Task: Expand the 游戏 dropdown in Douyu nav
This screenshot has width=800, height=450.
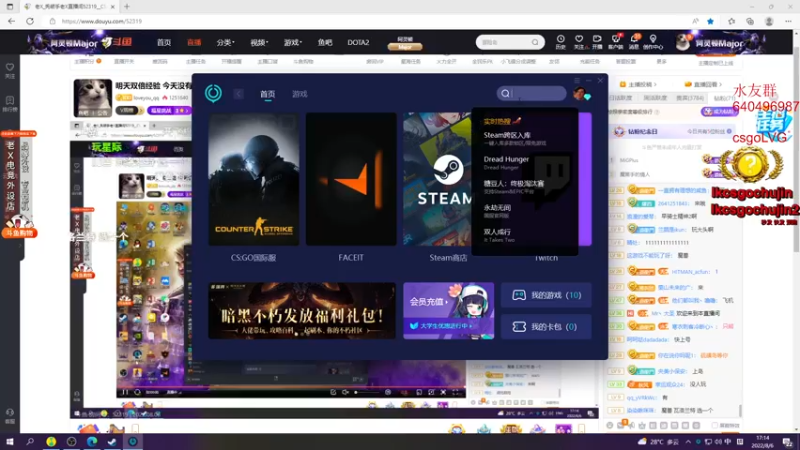Action: coord(292,42)
